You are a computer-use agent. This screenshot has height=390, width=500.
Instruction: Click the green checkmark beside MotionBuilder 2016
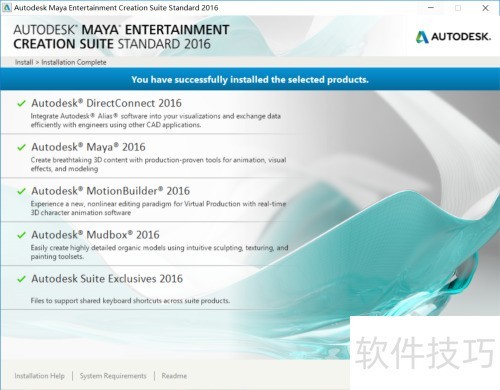tap(21, 191)
